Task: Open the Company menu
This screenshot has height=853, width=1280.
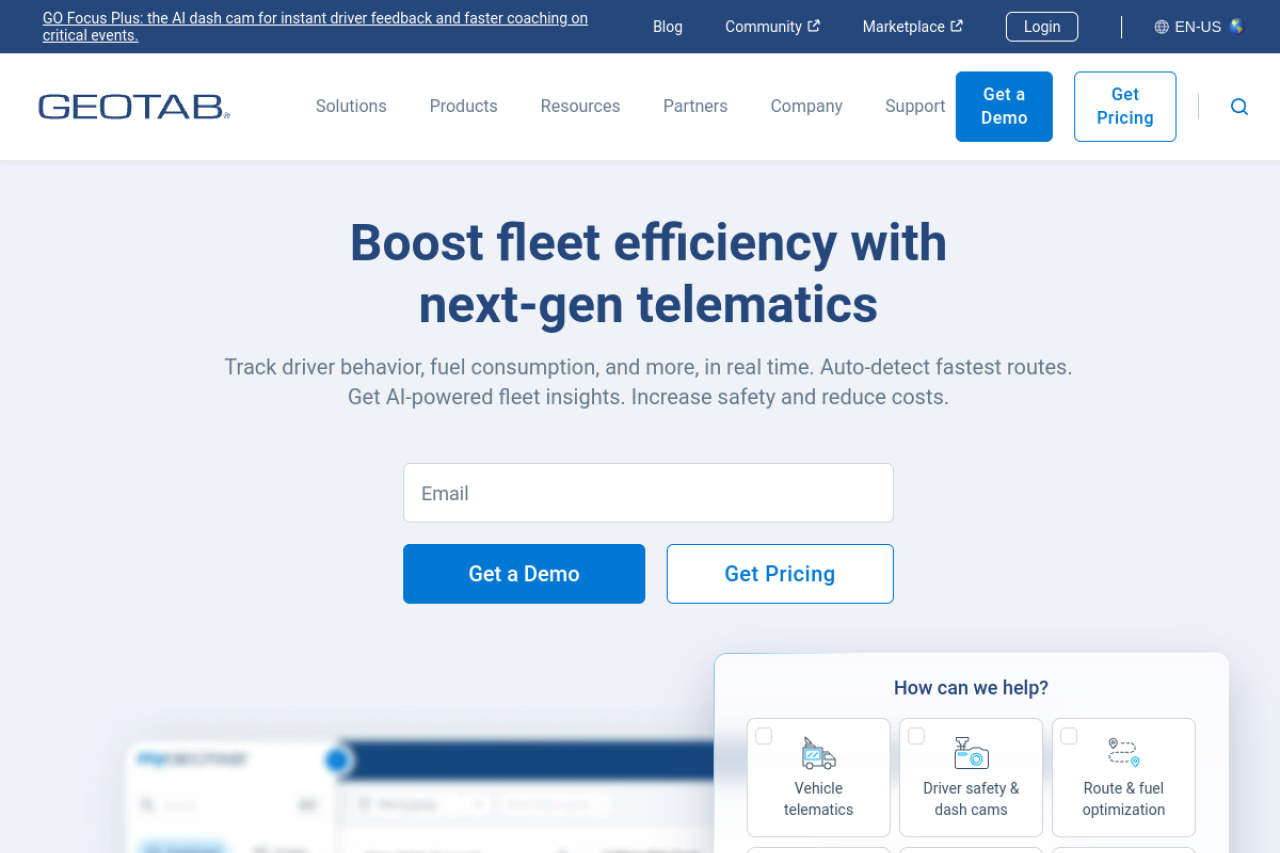Action: (806, 106)
